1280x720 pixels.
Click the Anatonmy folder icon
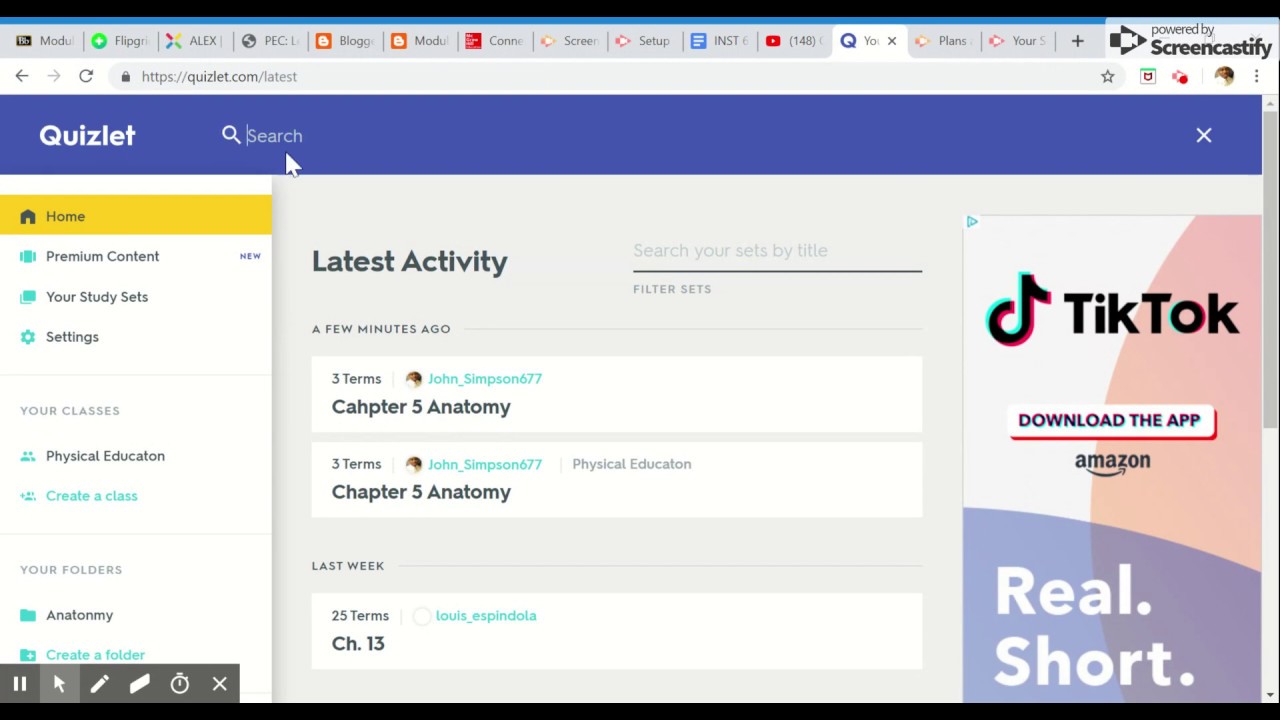click(x=28, y=615)
